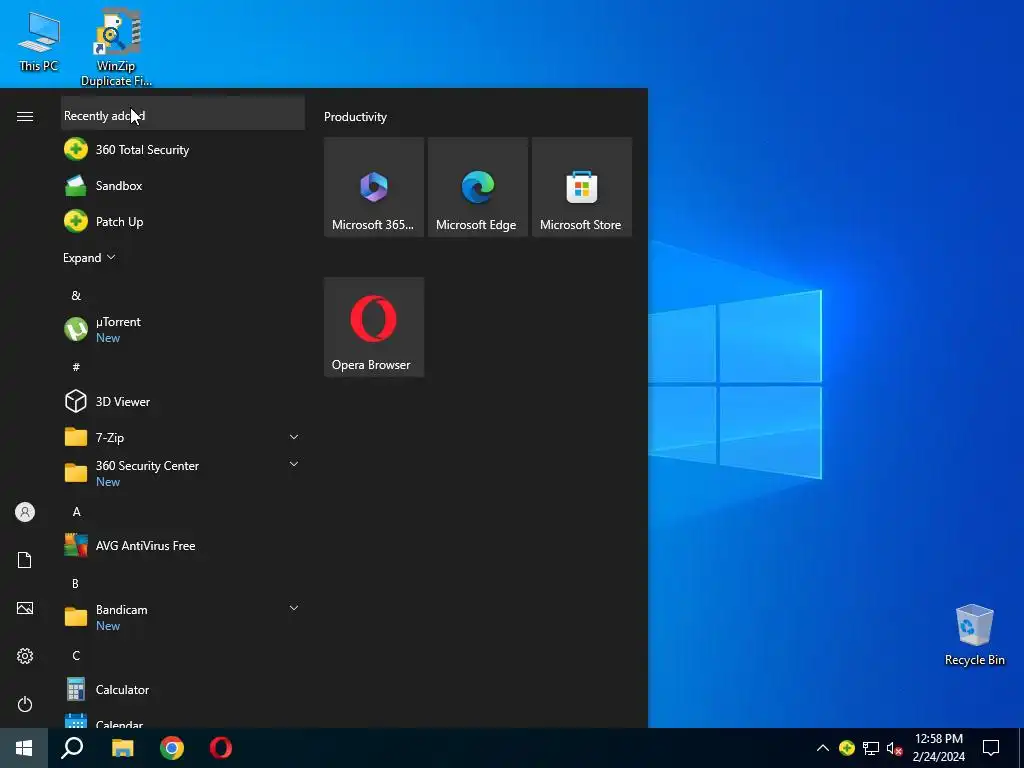This screenshot has height=768, width=1024.
Task: Open the 7-Zip folder entry
Action: (x=183, y=437)
